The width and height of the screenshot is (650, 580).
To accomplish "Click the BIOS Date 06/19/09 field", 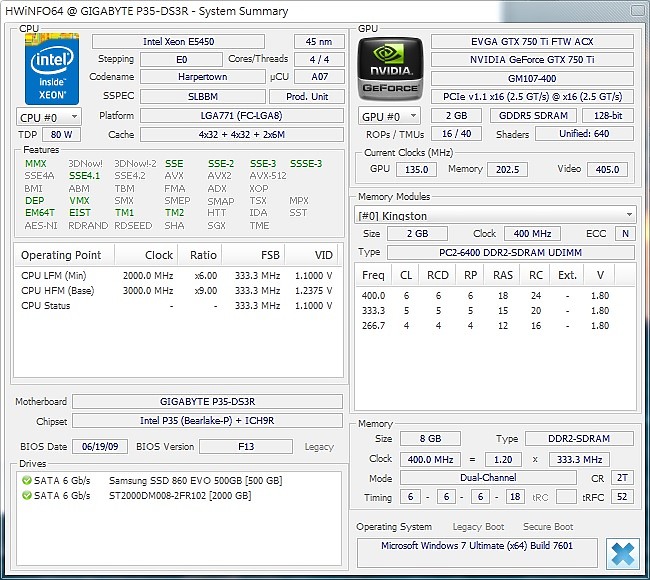I will pos(100,447).
